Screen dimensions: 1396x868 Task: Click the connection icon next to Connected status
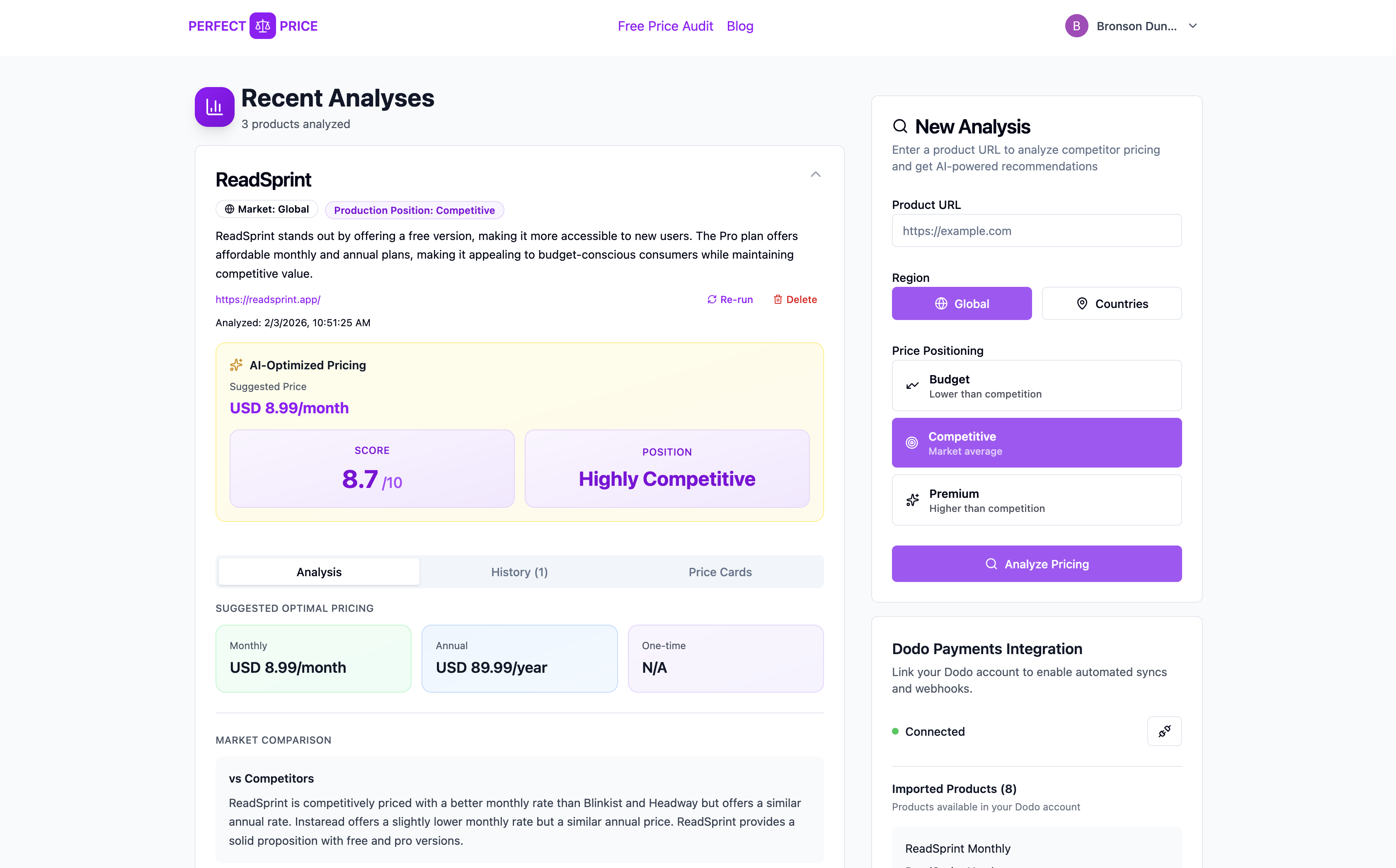pos(1165,731)
